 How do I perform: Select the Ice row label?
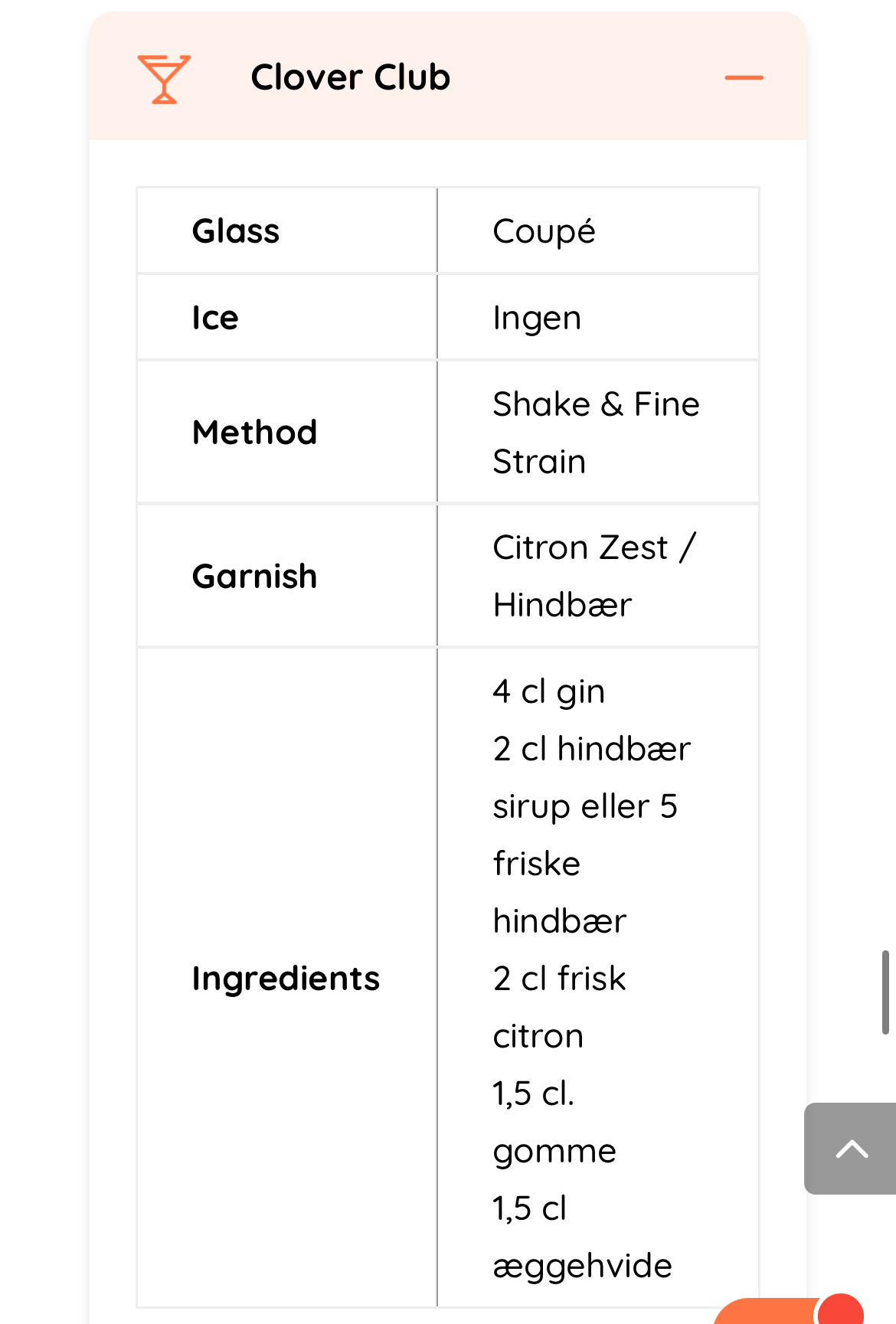click(215, 318)
